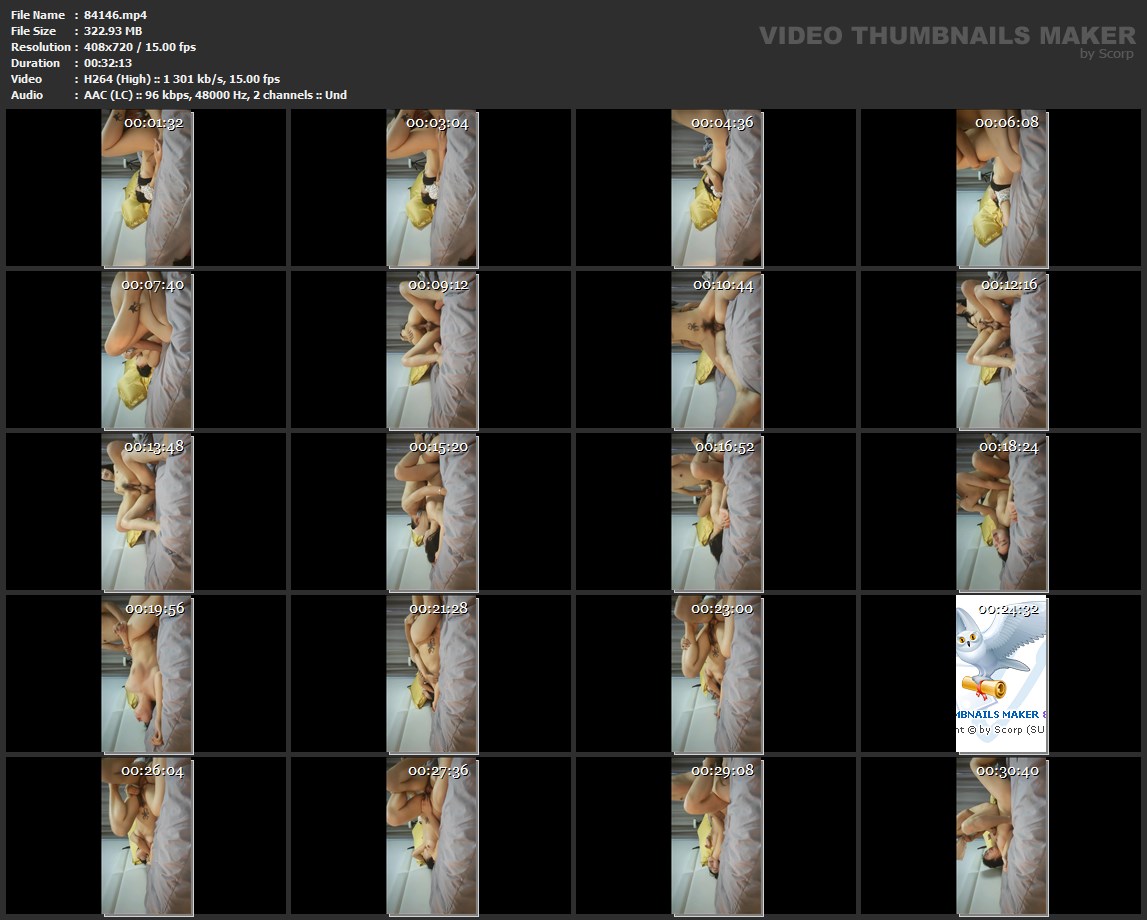The image size is (1147, 920).
Task: Open the thumbnail labeled 00:04:36
Action: [x=717, y=188]
